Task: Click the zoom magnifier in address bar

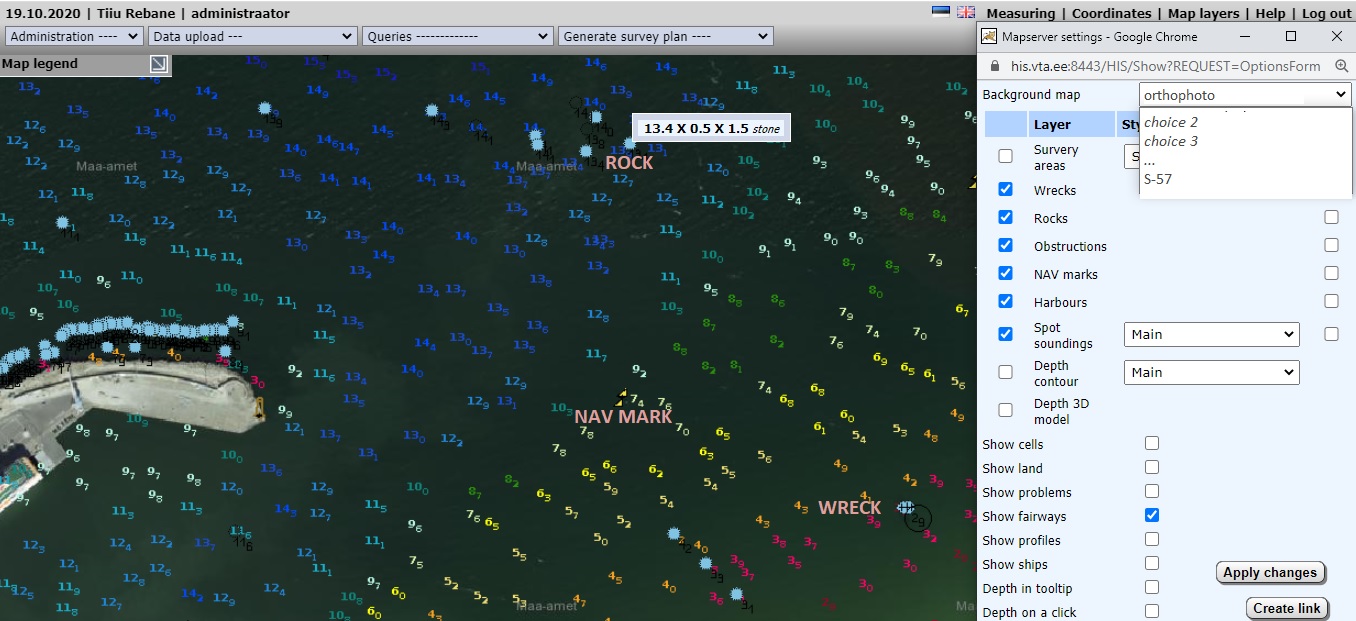Action: pyautogui.click(x=1341, y=66)
